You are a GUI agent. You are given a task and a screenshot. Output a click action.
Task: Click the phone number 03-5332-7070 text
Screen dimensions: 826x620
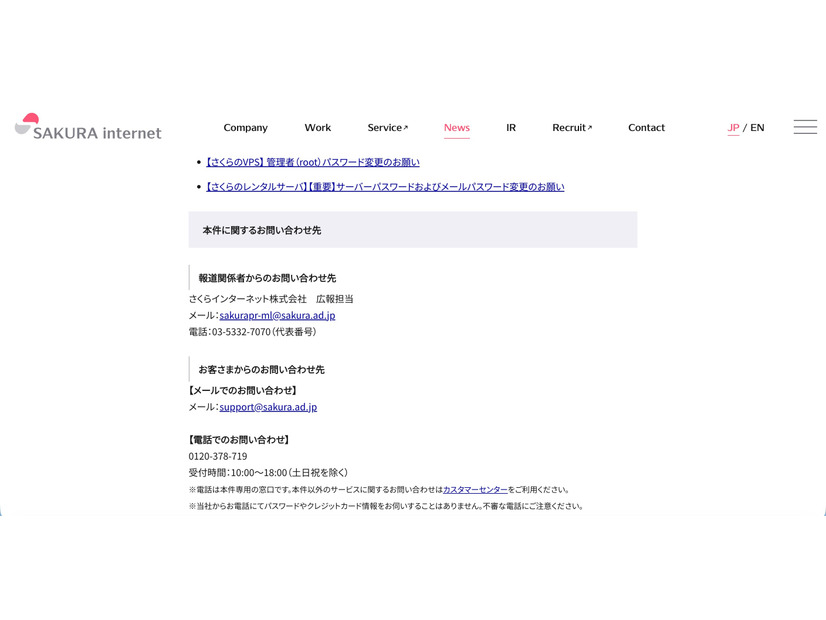[241, 332]
